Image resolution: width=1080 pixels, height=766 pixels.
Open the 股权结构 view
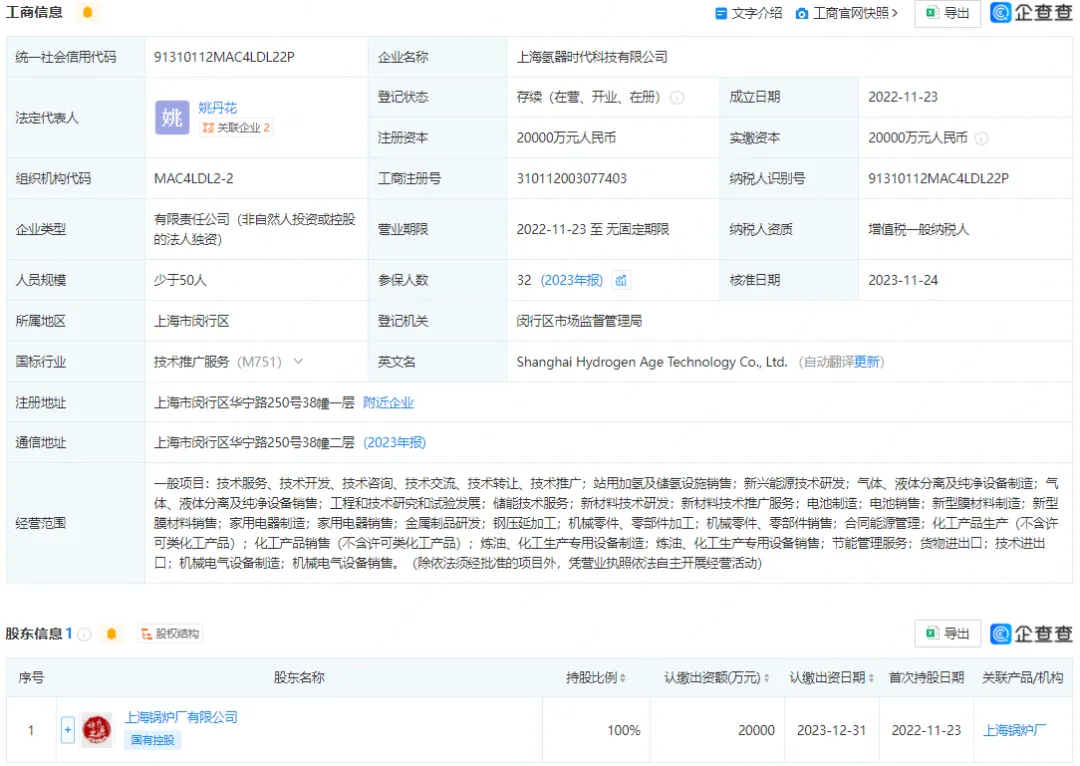[x=170, y=634]
